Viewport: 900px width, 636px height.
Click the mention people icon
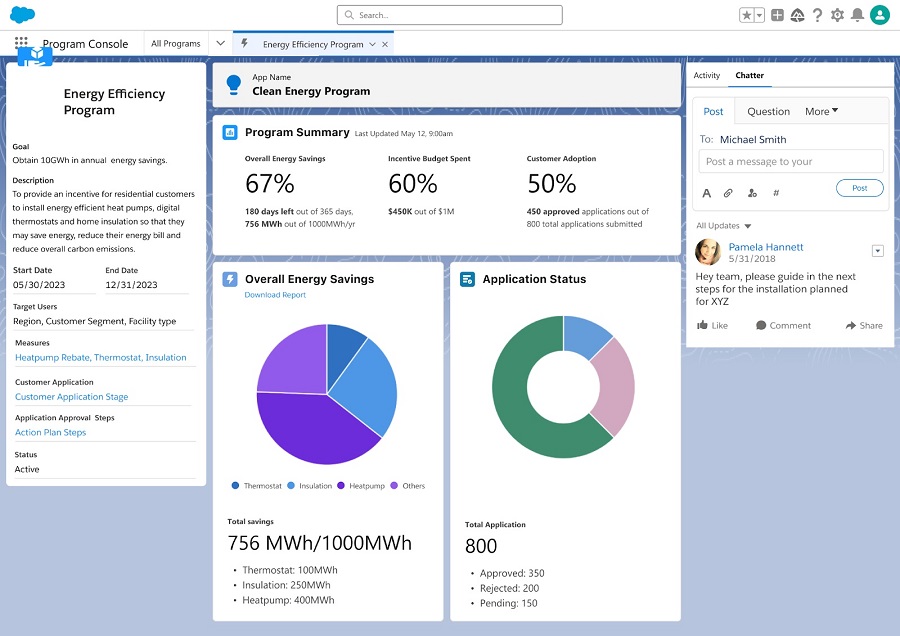coord(752,193)
